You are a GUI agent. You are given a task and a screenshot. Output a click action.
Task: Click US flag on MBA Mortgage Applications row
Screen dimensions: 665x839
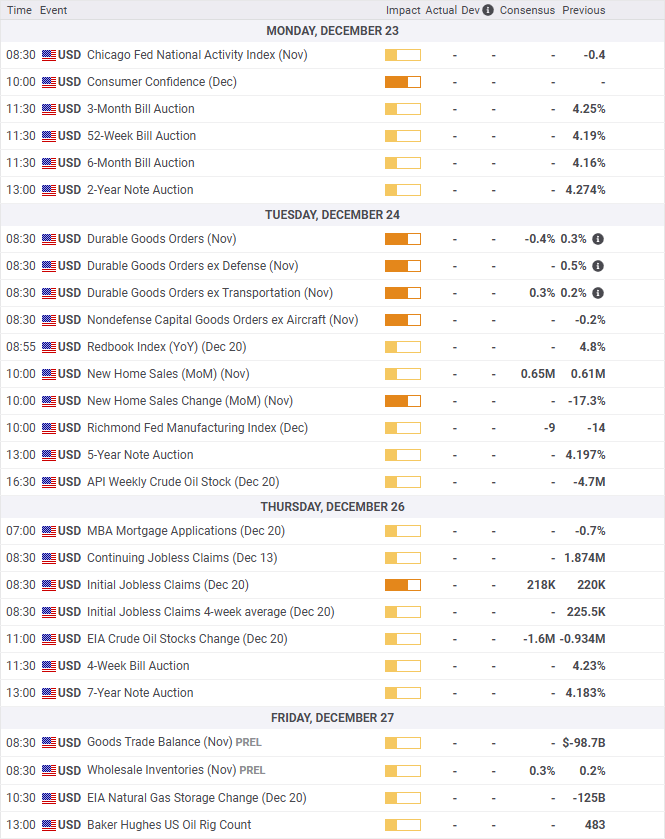[x=49, y=531]
